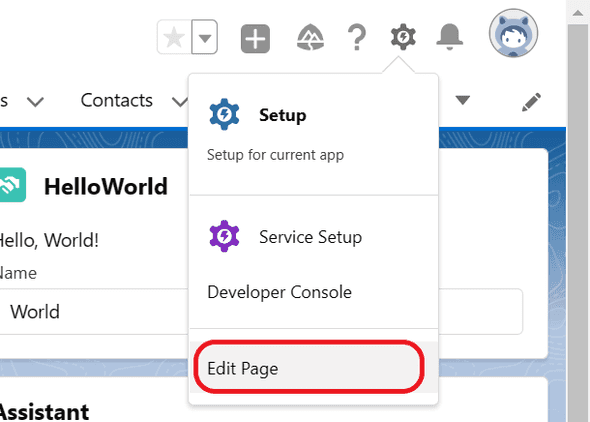Expand the more tabs dropdown triangle
Screen dimensions: 590x422
coord(462,100)
